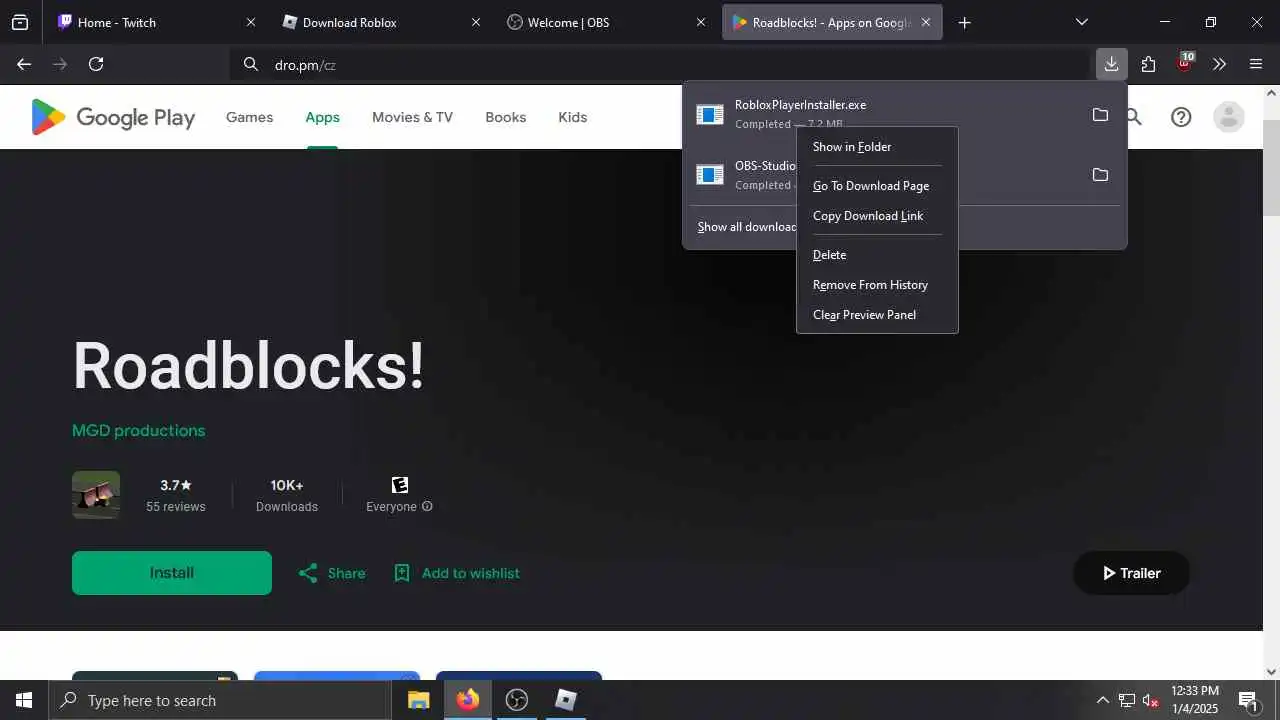Open the Books section
The height and width of the screenshot is (720, 1280).
pos(505,117)
